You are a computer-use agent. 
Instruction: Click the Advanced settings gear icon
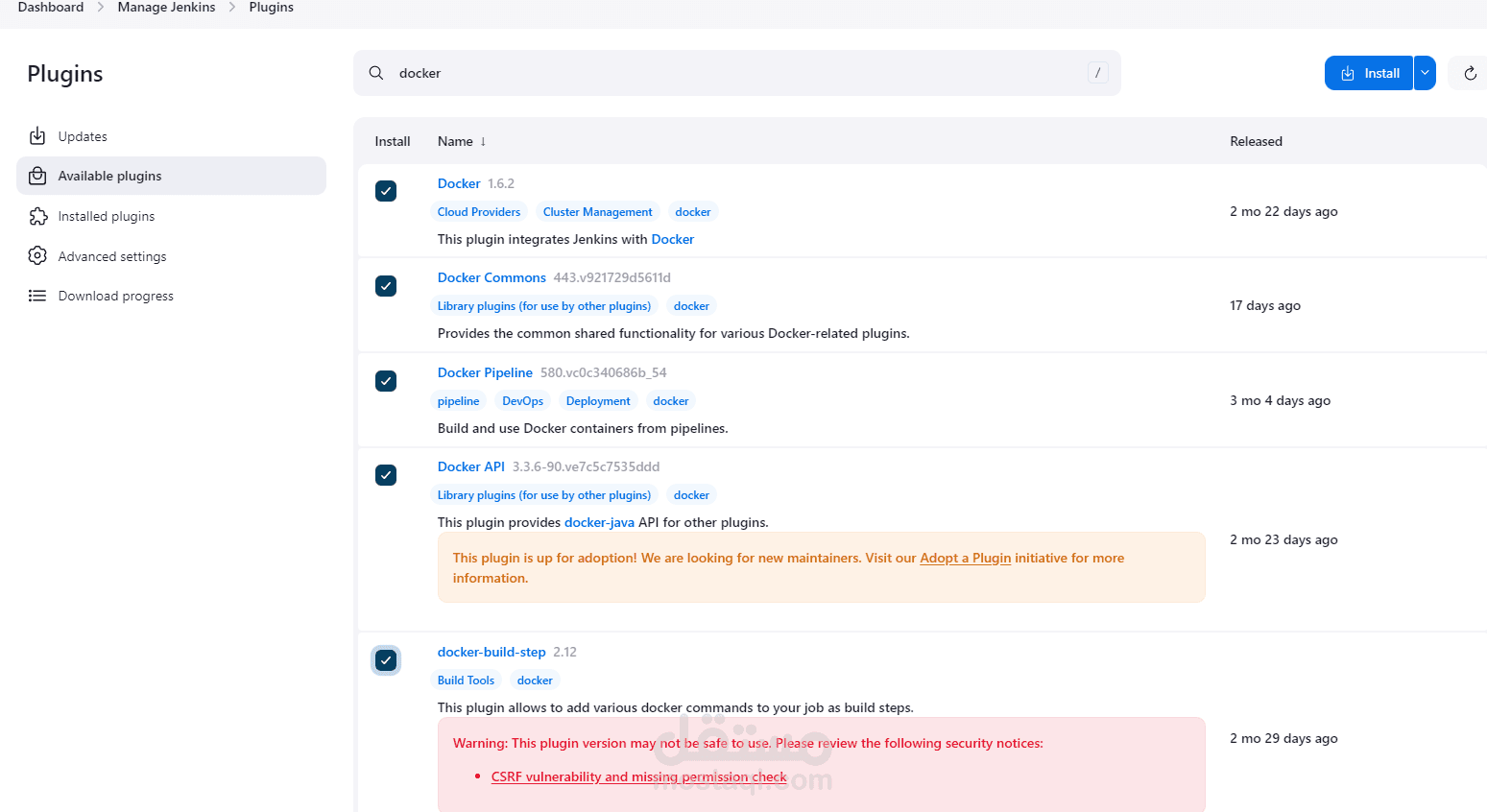(x=37, y=256)
